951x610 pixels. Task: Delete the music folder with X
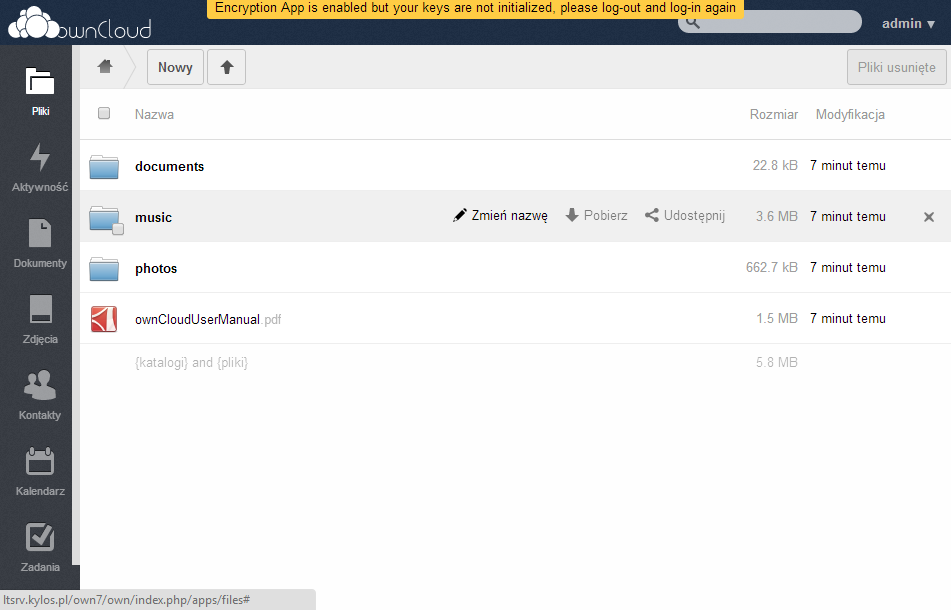pyautogui.click(x=929, y=217)
